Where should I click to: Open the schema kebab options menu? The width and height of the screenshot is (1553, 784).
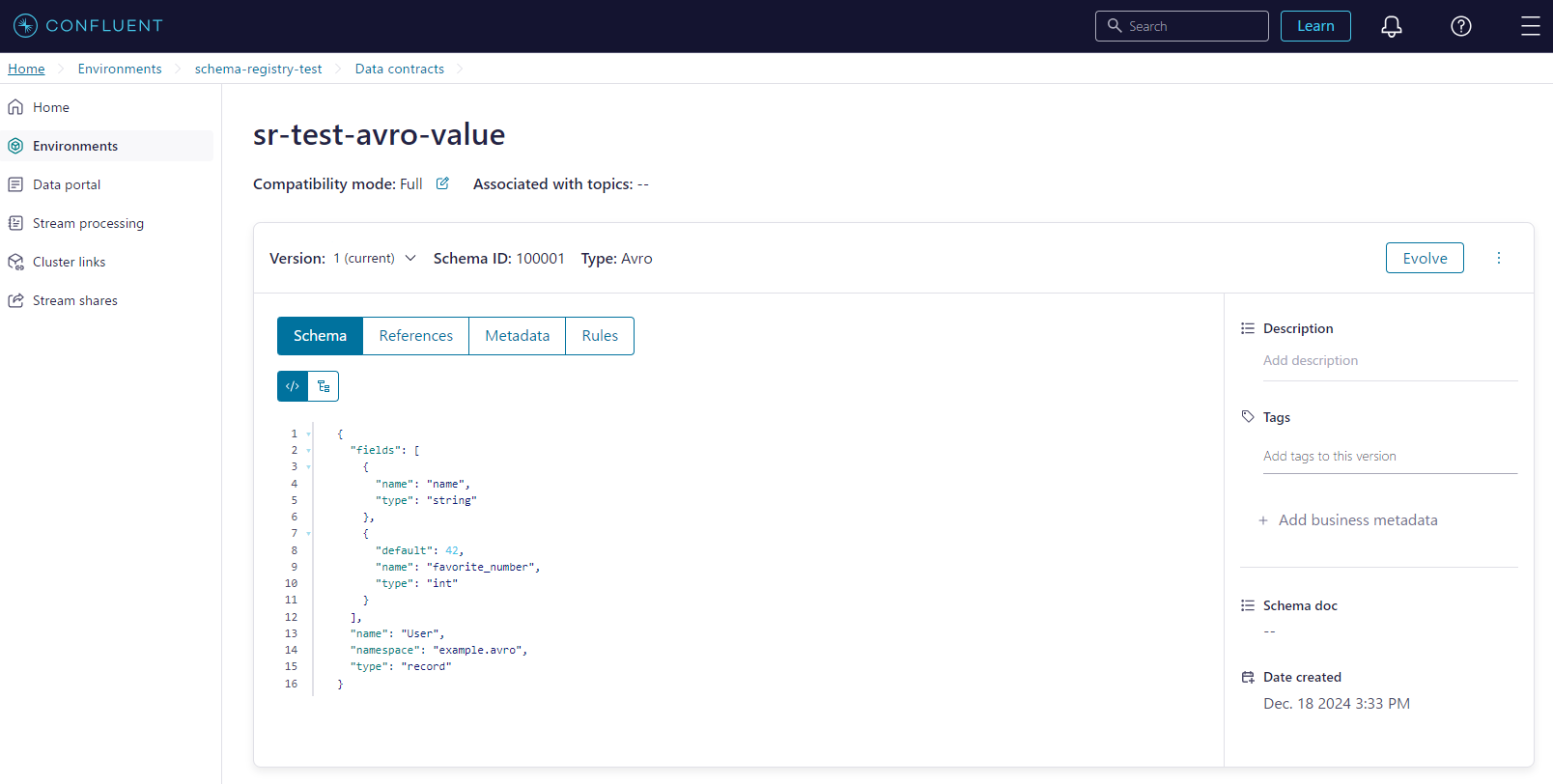(1499, 258)
